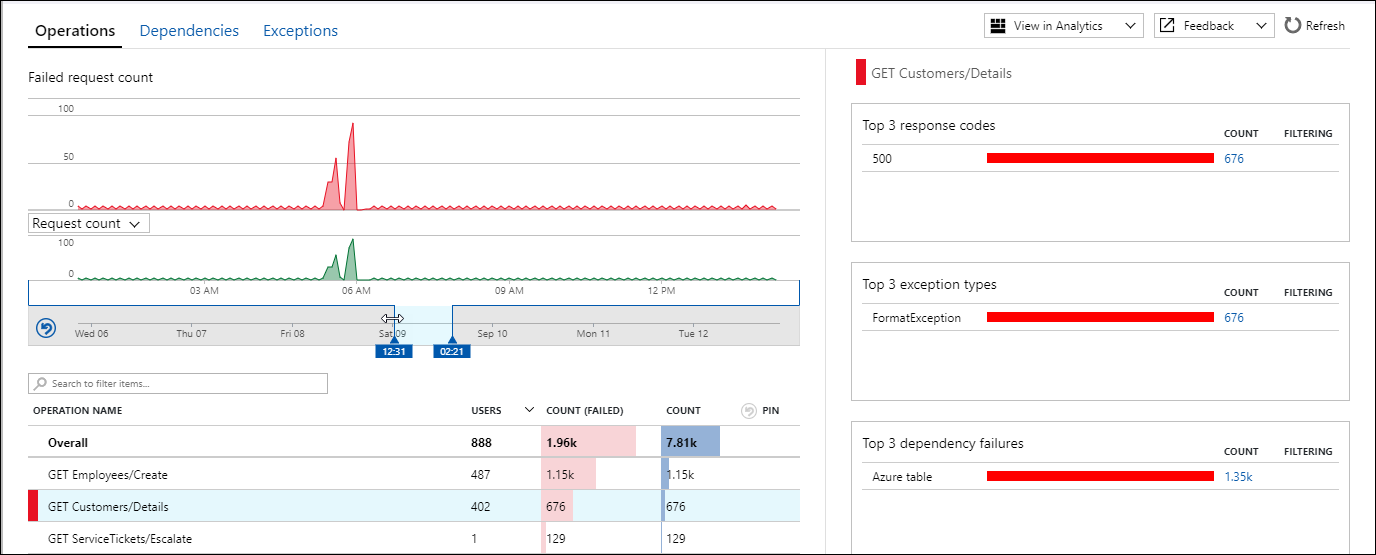Image resolution: width=1376 pixels, height=555 pixels.
Task: Focus the Search to filter items field
Action: point(185,384)
